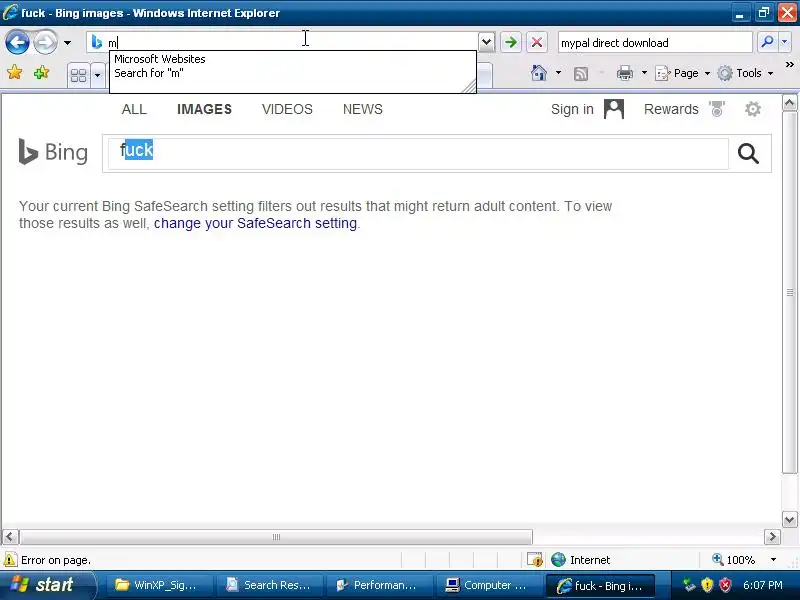Screen dimensions: 800x600
Task: Click inside the Bing search box
Action: pos(418,154)
